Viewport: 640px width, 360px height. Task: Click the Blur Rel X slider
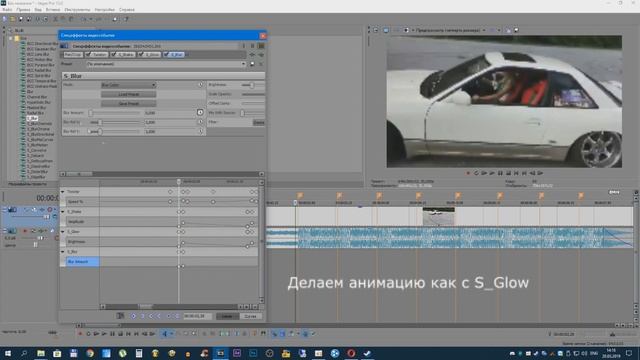coord(114,122)
